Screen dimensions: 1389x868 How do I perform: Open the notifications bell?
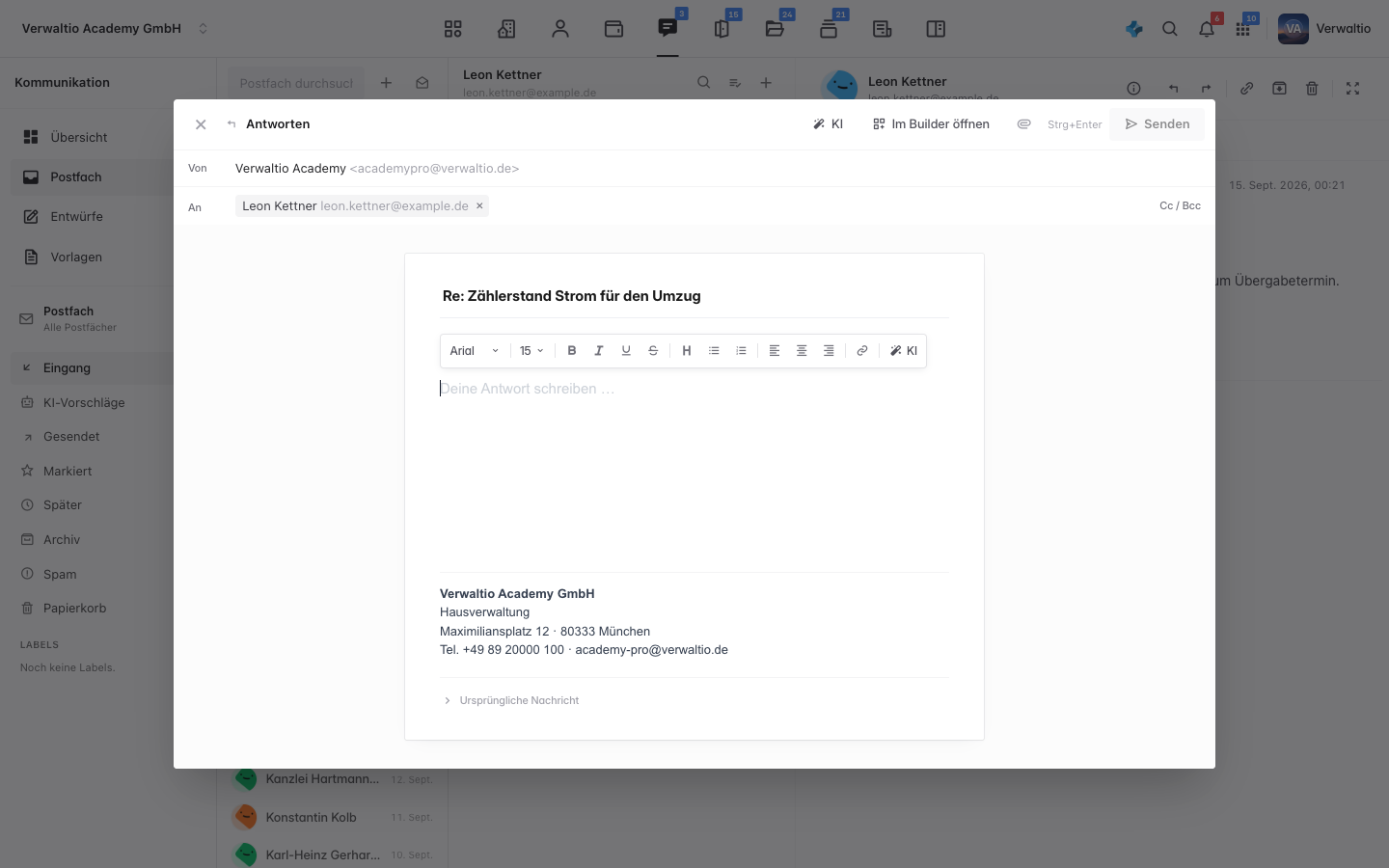coord(1207,29)
